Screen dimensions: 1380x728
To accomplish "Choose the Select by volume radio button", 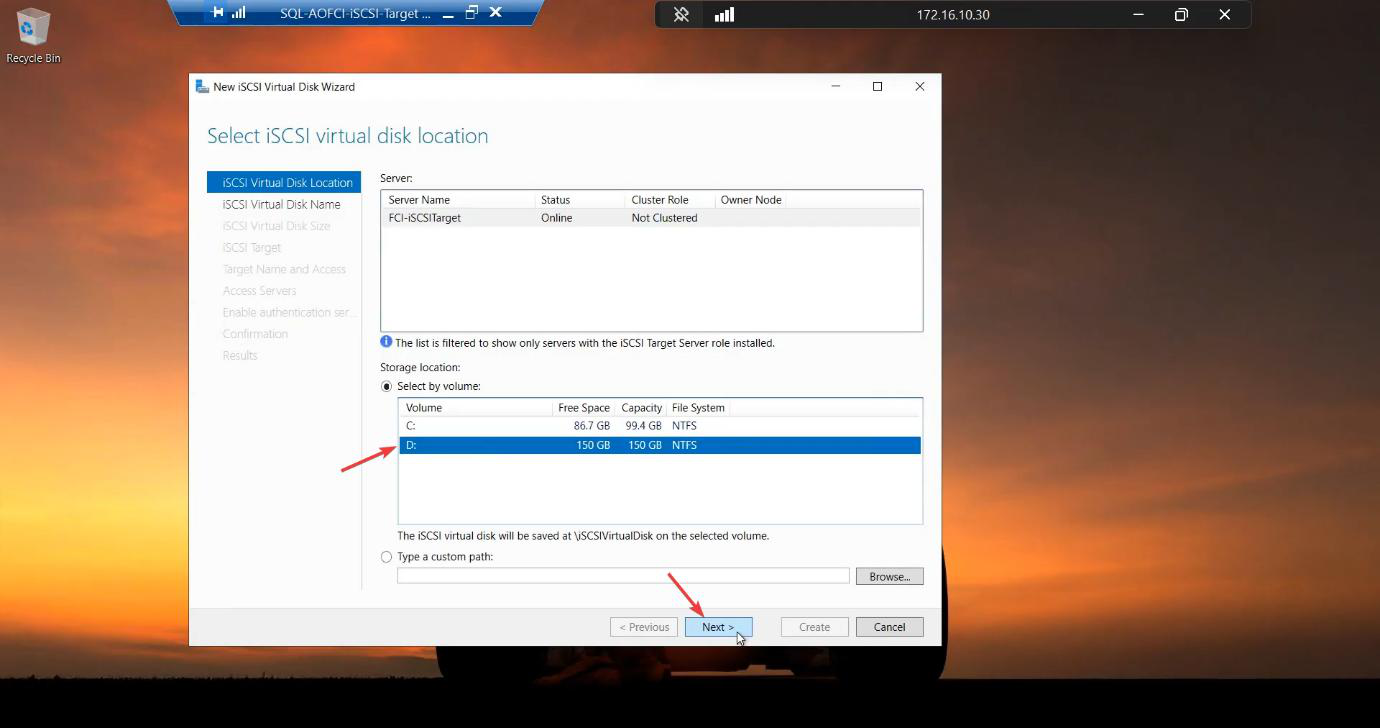I will [387, 387].
